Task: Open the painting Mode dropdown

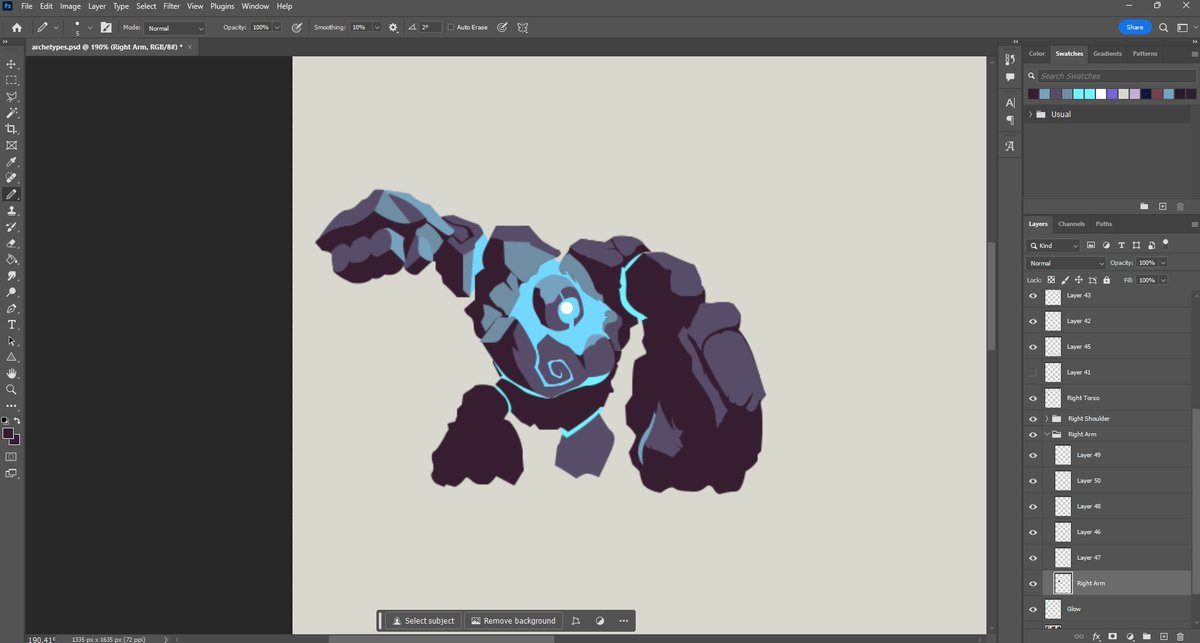Action: click(x=175, y=28)
